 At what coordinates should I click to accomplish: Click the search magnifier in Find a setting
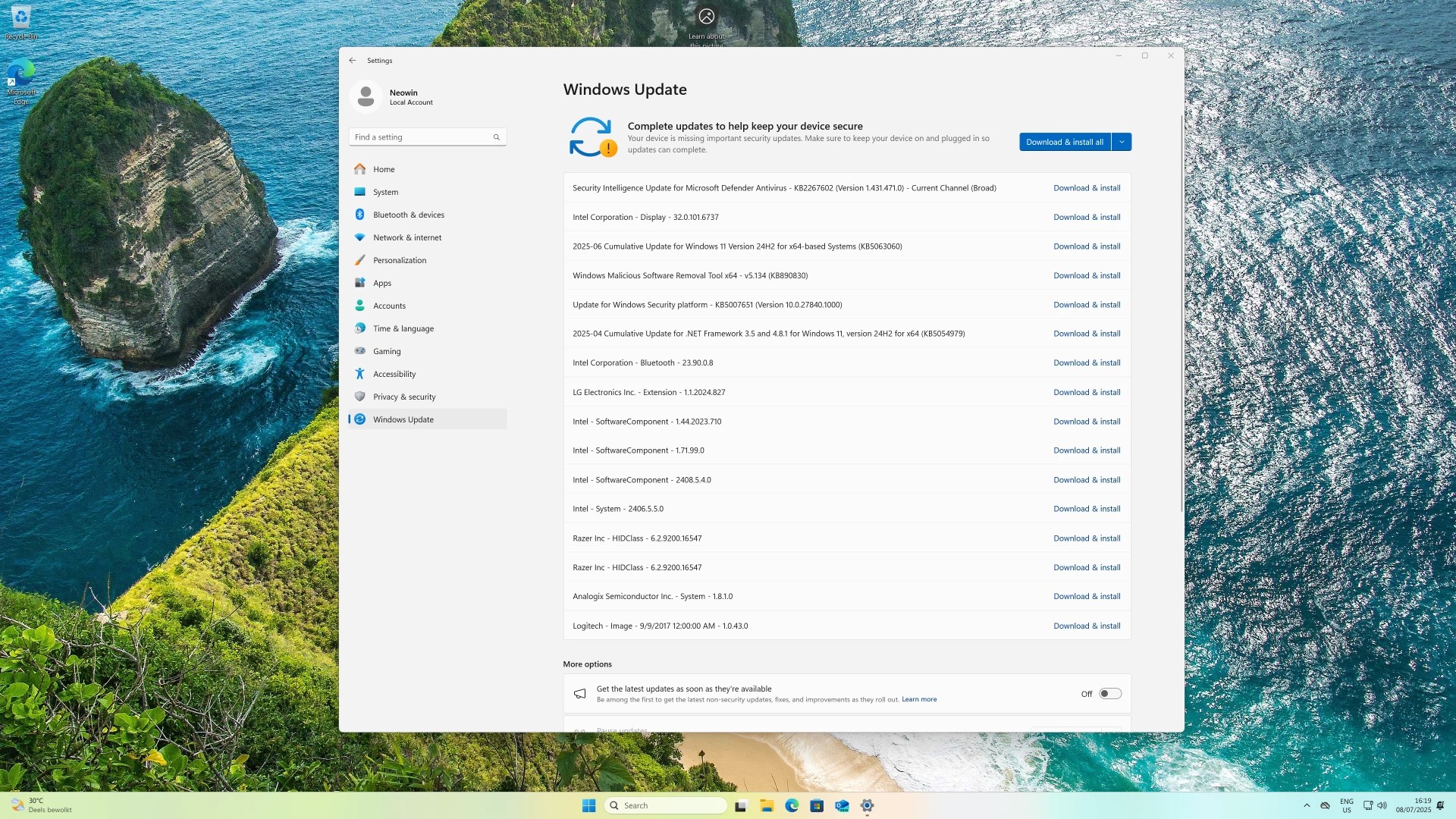[497, 137]
